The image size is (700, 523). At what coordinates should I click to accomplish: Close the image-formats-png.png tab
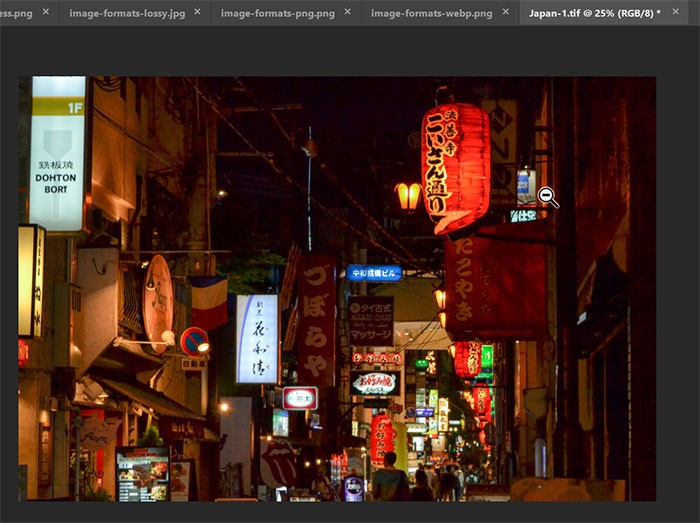(x=347, y=12)
